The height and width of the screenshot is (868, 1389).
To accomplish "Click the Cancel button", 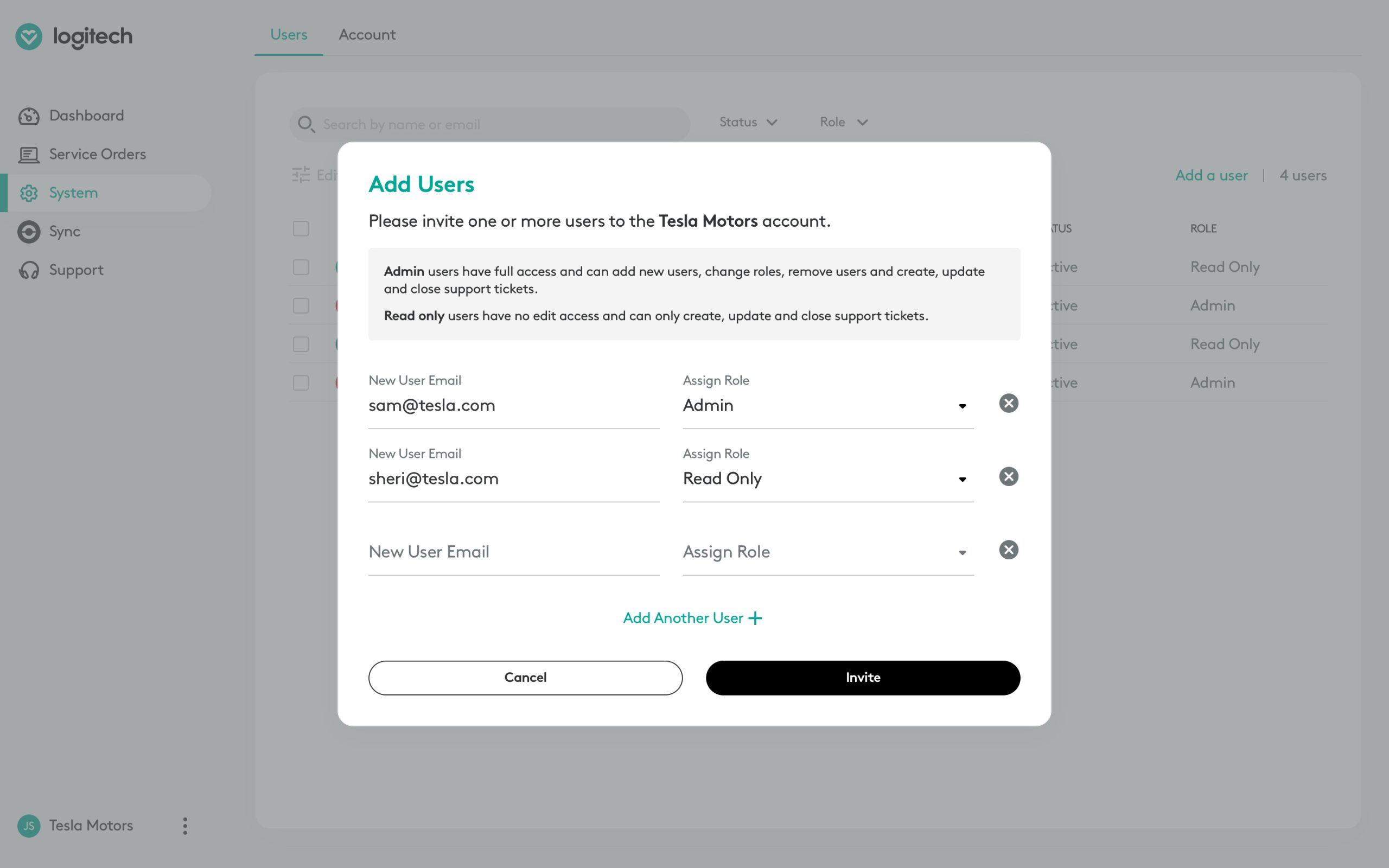I will click(525, 678).
